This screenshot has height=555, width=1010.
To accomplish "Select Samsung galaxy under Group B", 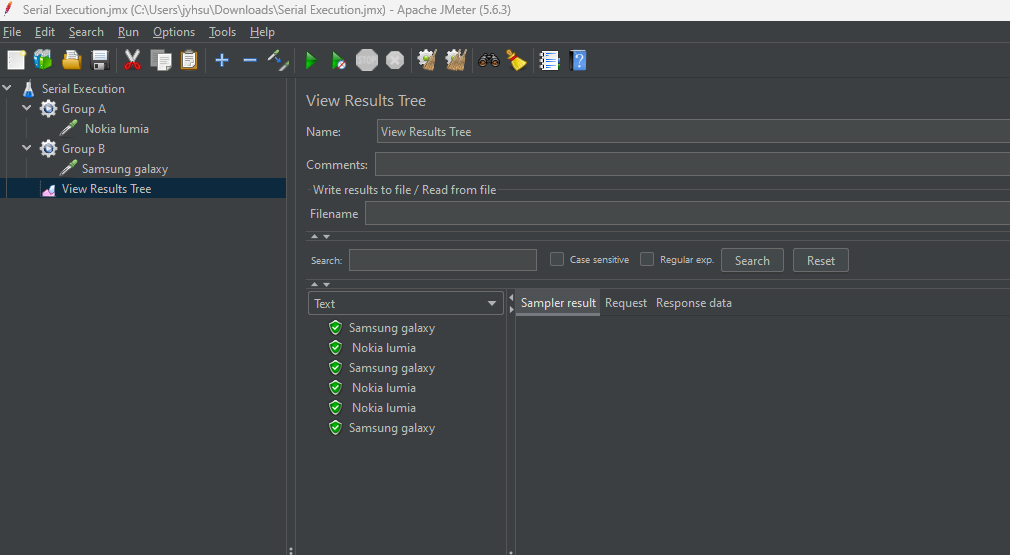I will (x=125, y=169).
